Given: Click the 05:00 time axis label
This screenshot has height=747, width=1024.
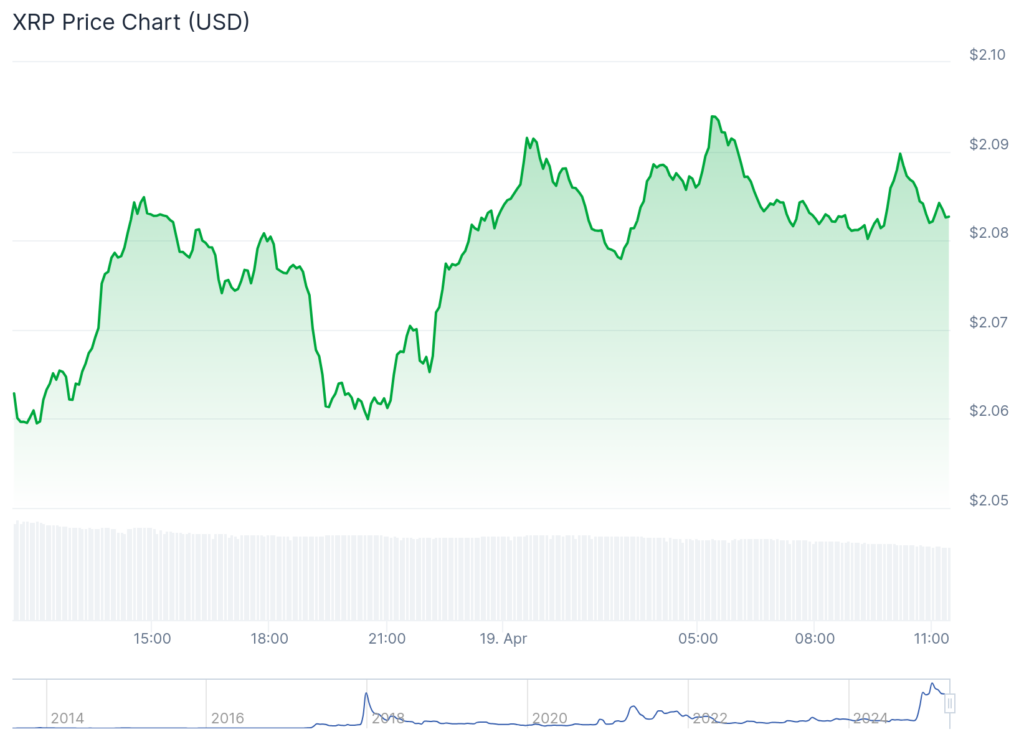Looking at the screenshot, I should 698,638.
